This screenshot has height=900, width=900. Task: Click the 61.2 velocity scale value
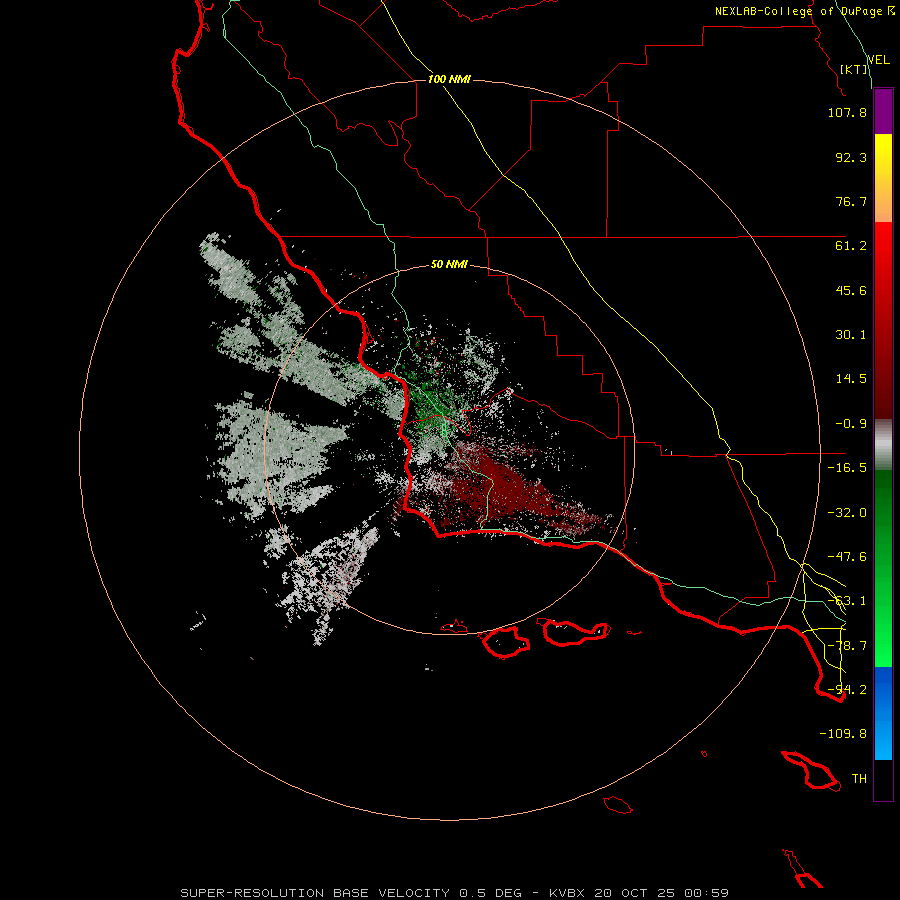point(851,246)
